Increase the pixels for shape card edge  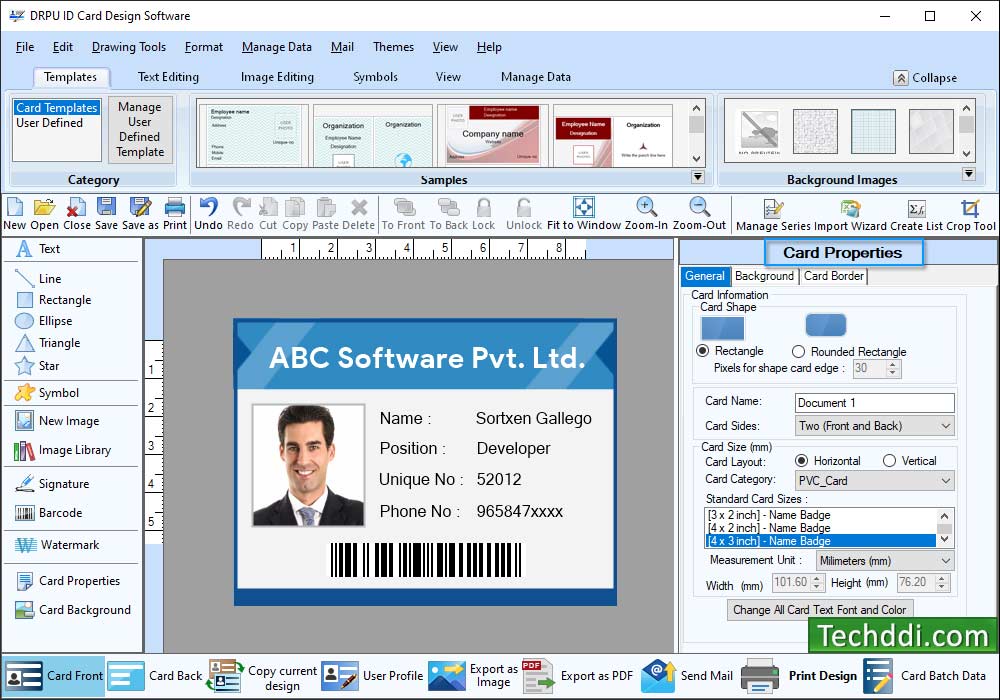893,364
